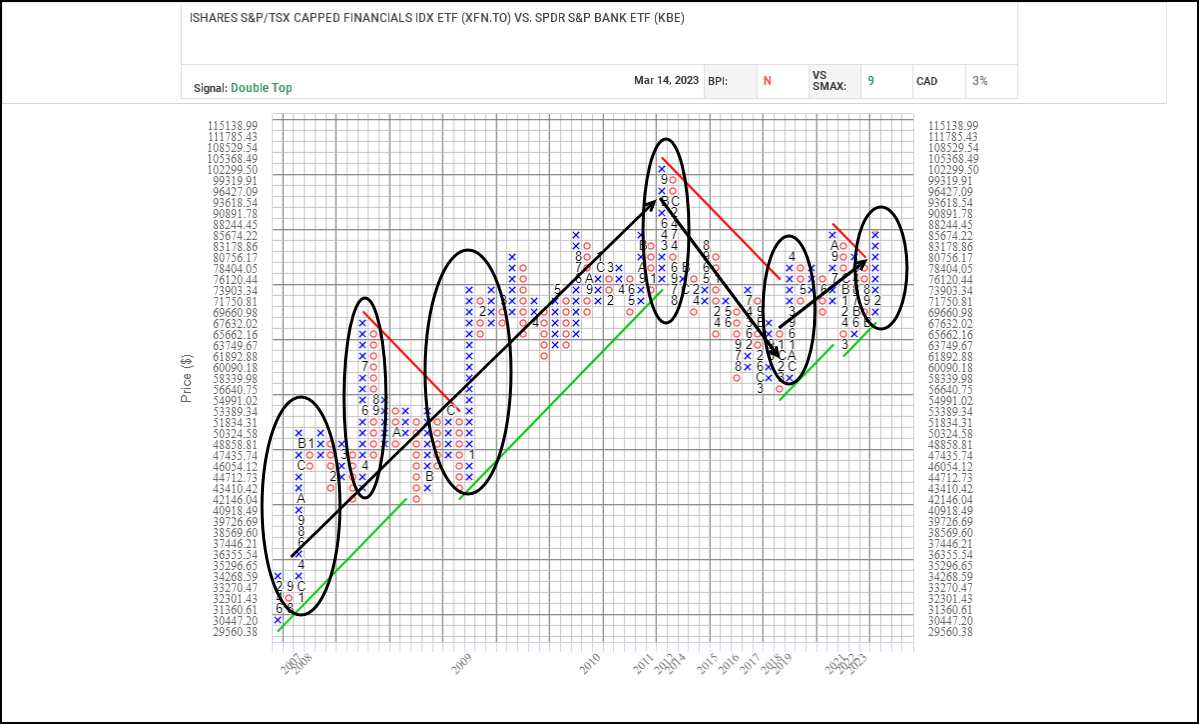Click the '2009' year label on the time axis
The width and height of the screenshot is (1199, 724).
(462, 664)
